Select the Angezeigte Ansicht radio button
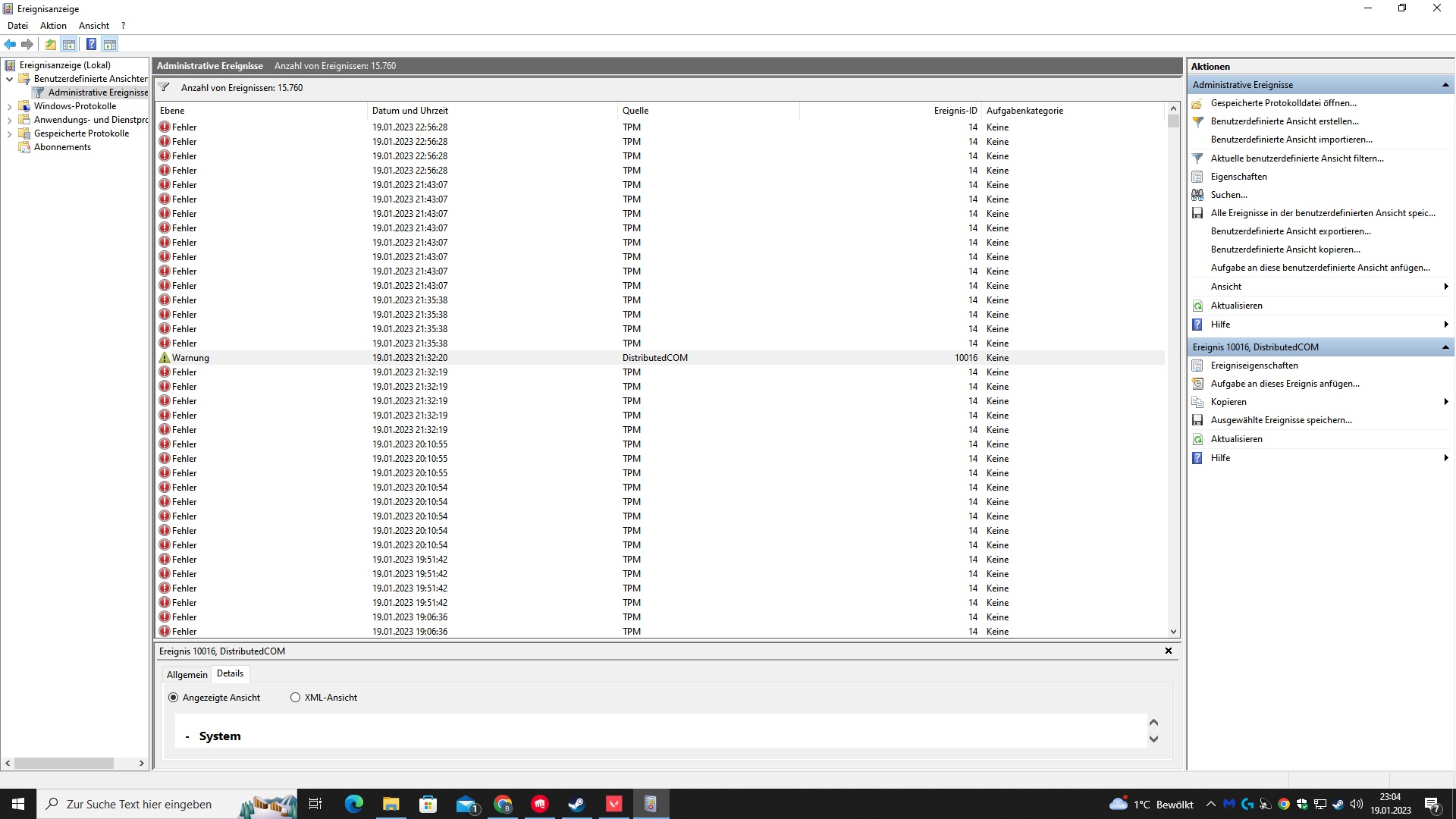Image resolution: width=1456 pixels, height=819 pixels. click(174, 698)
